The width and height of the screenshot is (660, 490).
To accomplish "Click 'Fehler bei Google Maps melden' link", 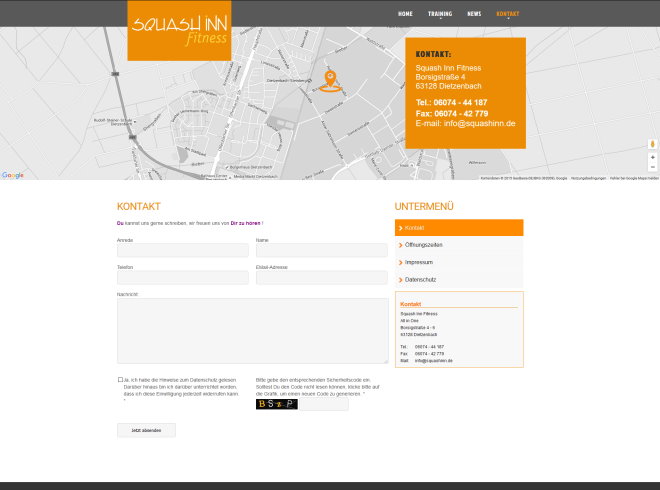I will tap(634, 178).
